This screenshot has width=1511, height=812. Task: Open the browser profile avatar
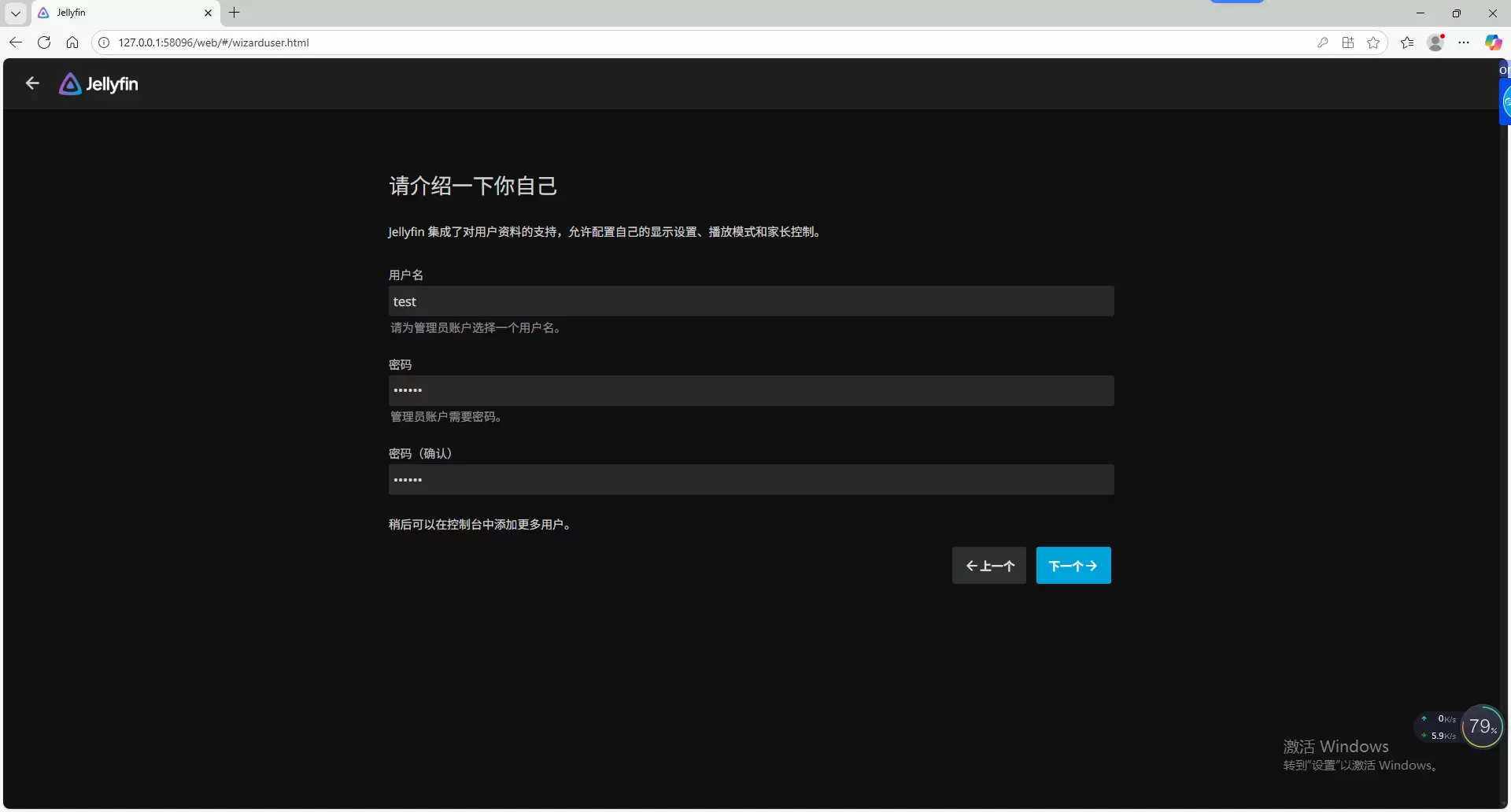coord(1436,42)
